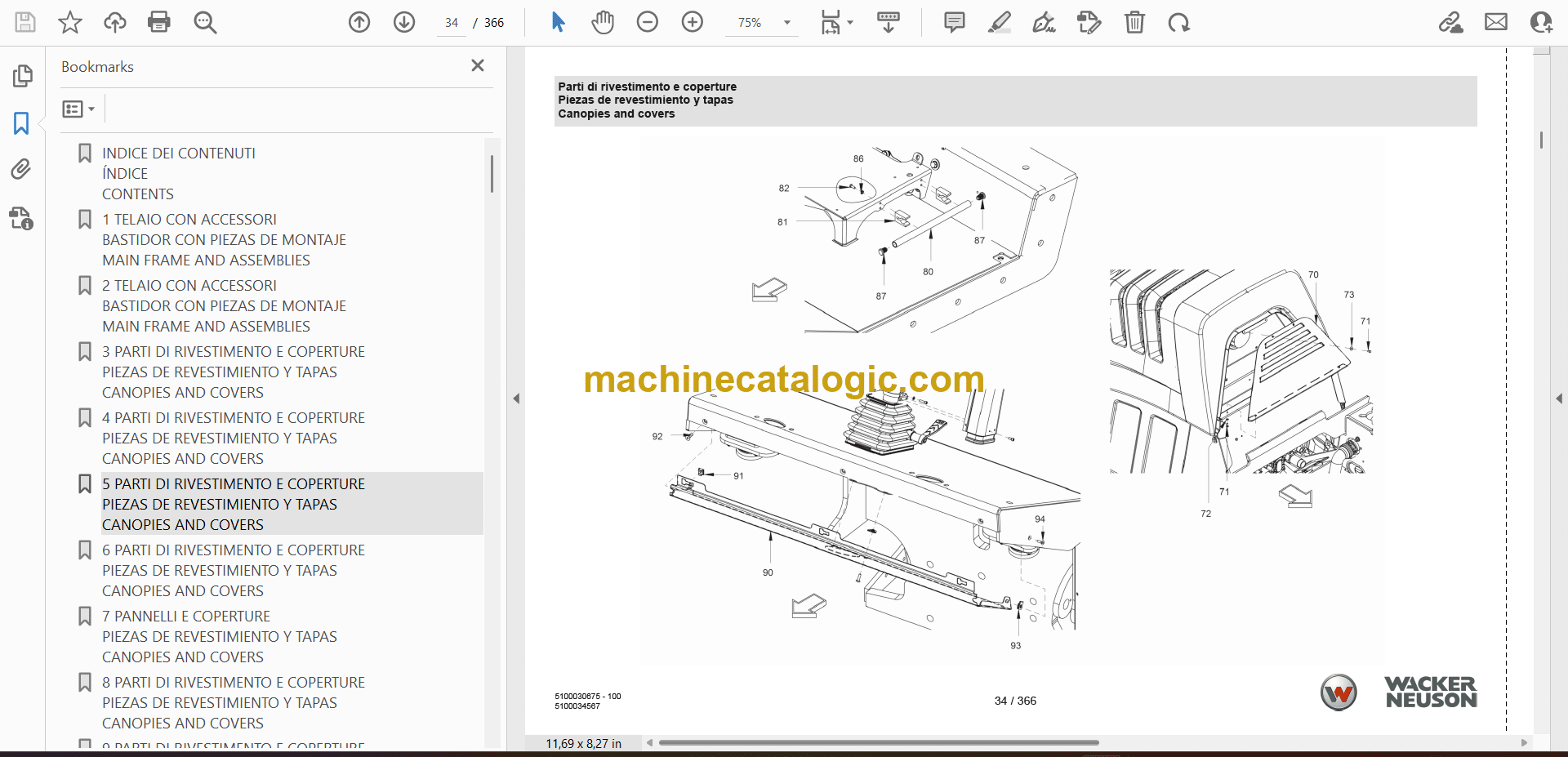1568x757 pixels.
Task: Go to previous page with up arrow
Action: coord(359,22)
